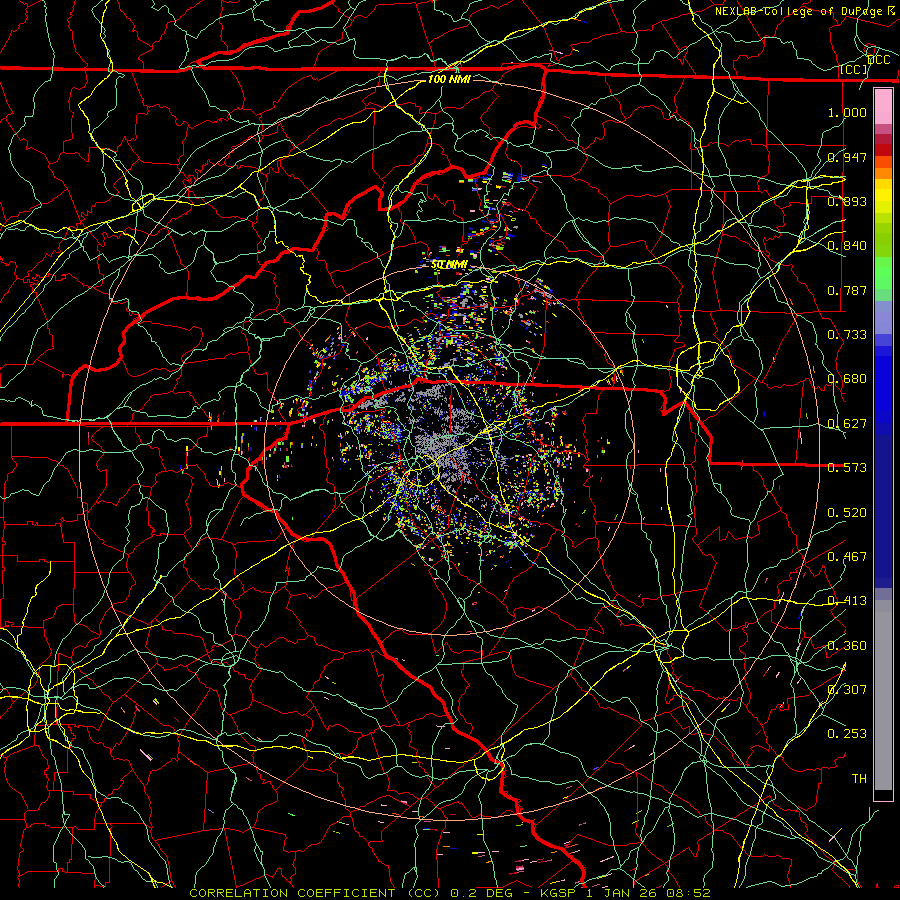Click the 0.573 scale value
900x900 pixels.
(847, 468)
